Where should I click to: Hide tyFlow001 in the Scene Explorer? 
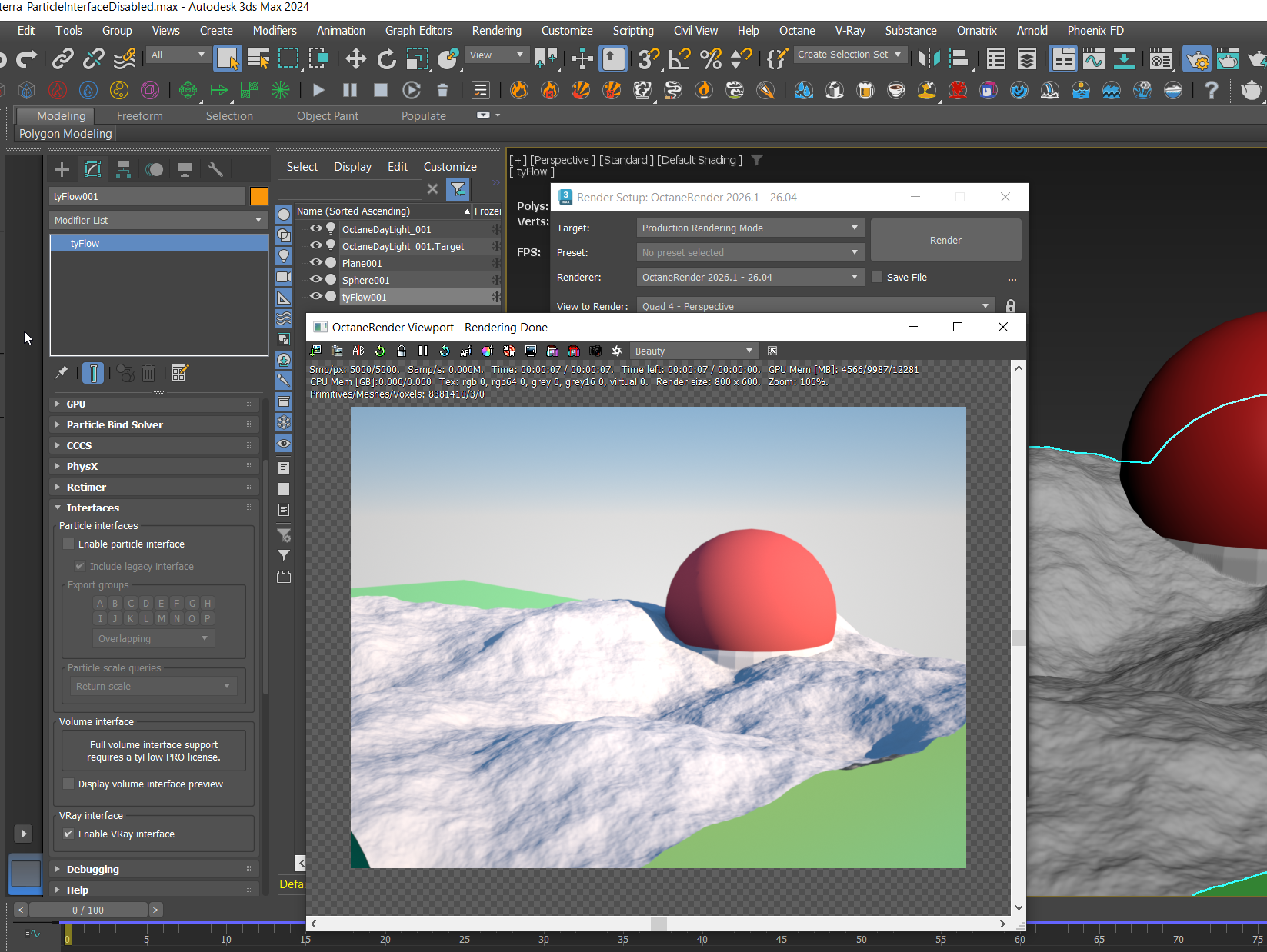[x=316, y=296]
